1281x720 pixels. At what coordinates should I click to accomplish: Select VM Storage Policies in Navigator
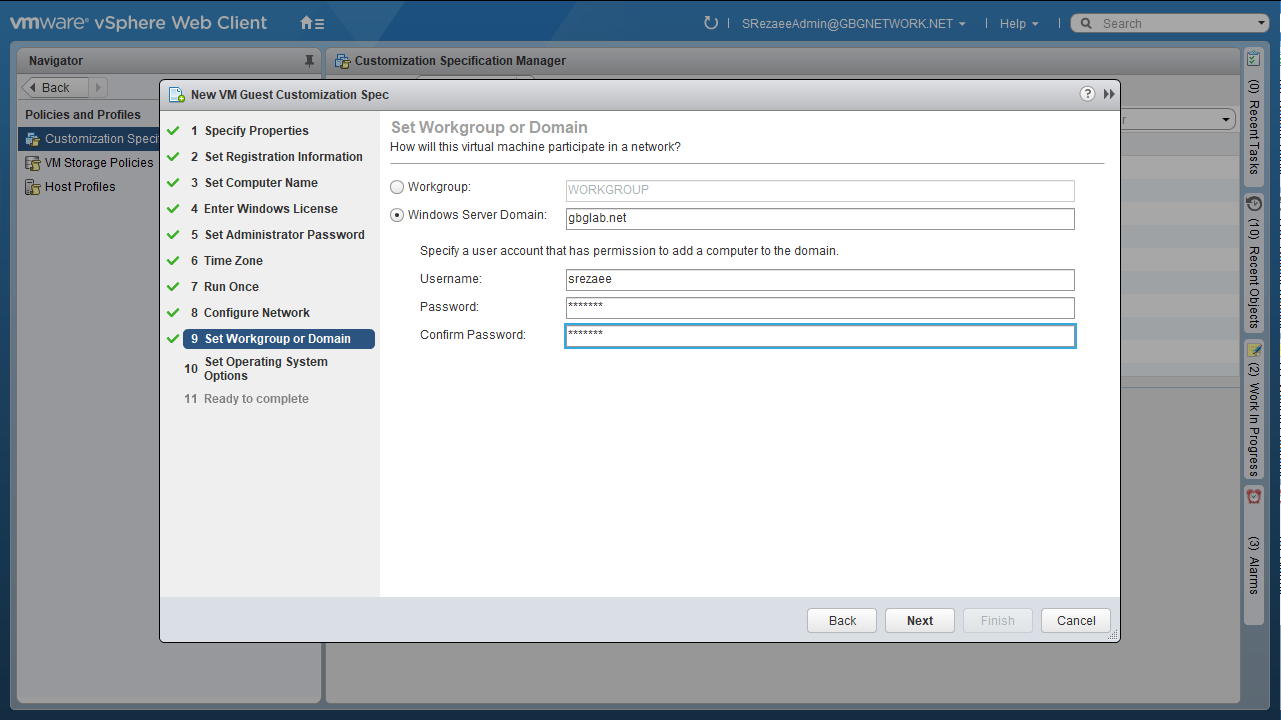click(98, 163)
